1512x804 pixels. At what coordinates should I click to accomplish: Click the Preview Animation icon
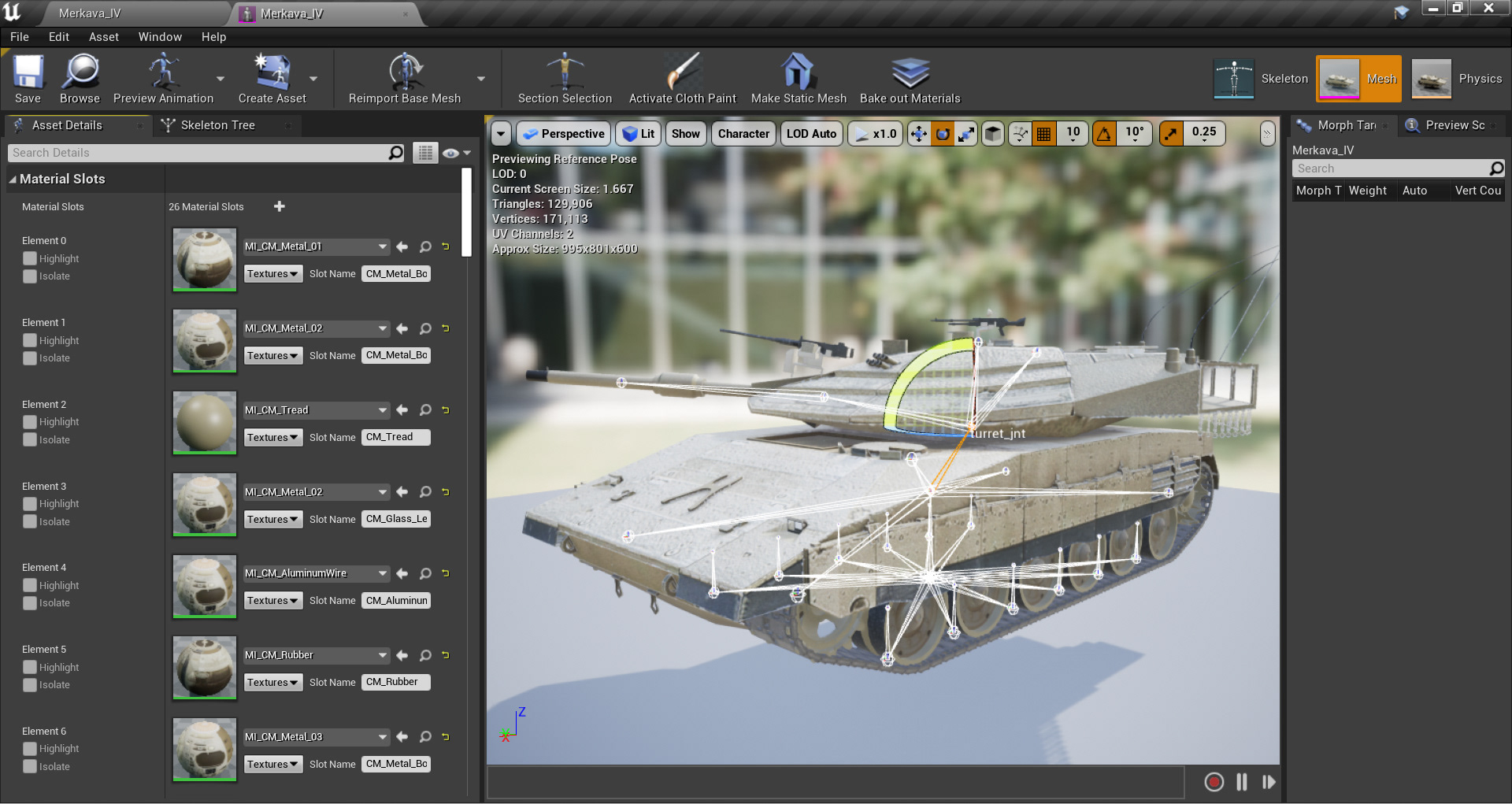163,79
